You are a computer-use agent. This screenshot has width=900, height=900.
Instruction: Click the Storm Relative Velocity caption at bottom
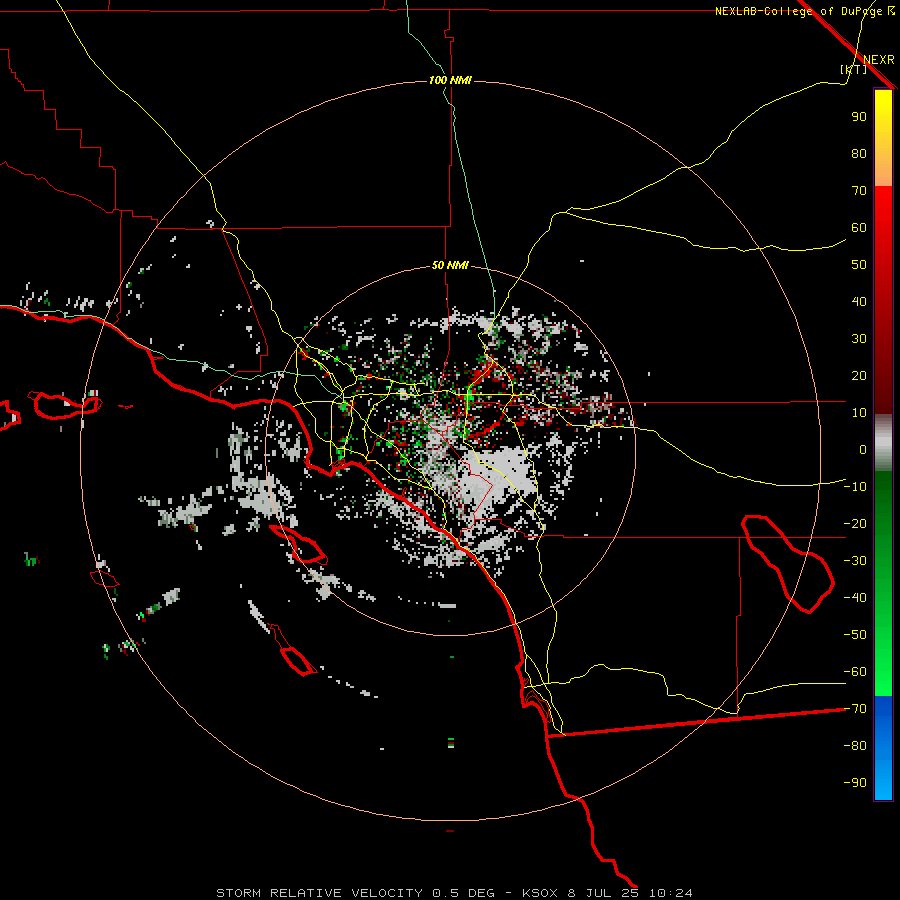point(454,893)
